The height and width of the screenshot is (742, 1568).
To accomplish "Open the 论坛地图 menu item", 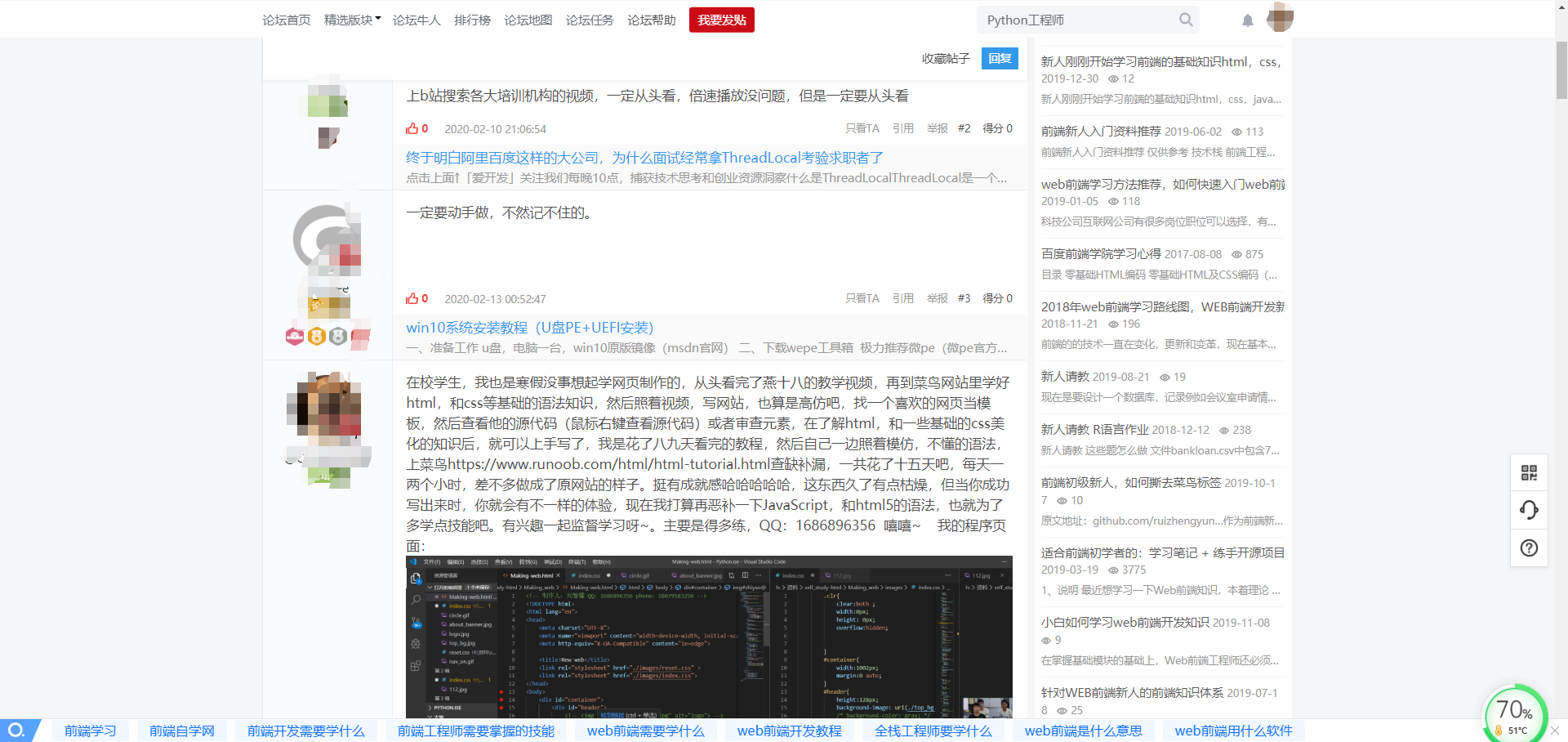I will 528,20.
